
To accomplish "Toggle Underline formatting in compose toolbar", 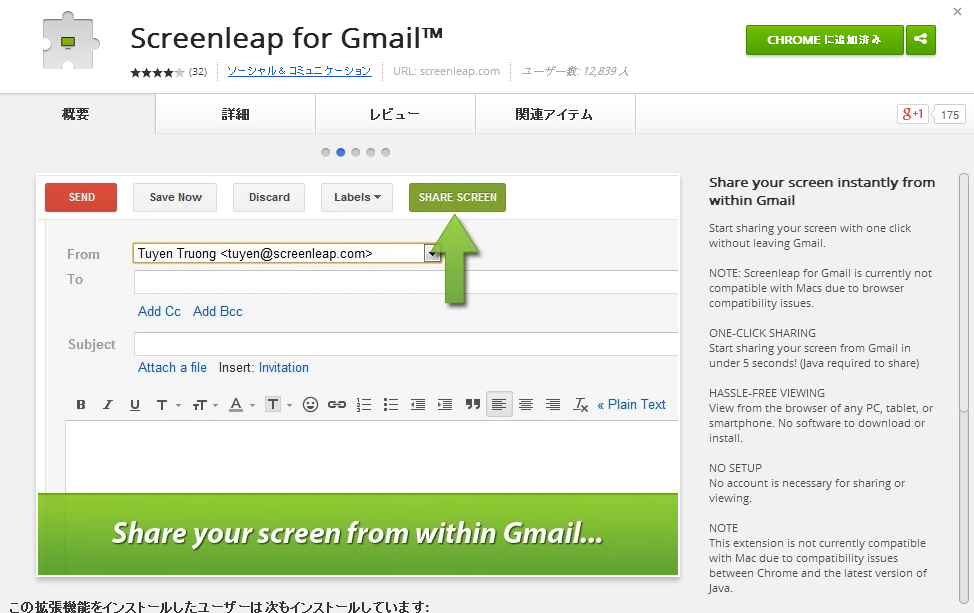I will click(x=135, y=405).
